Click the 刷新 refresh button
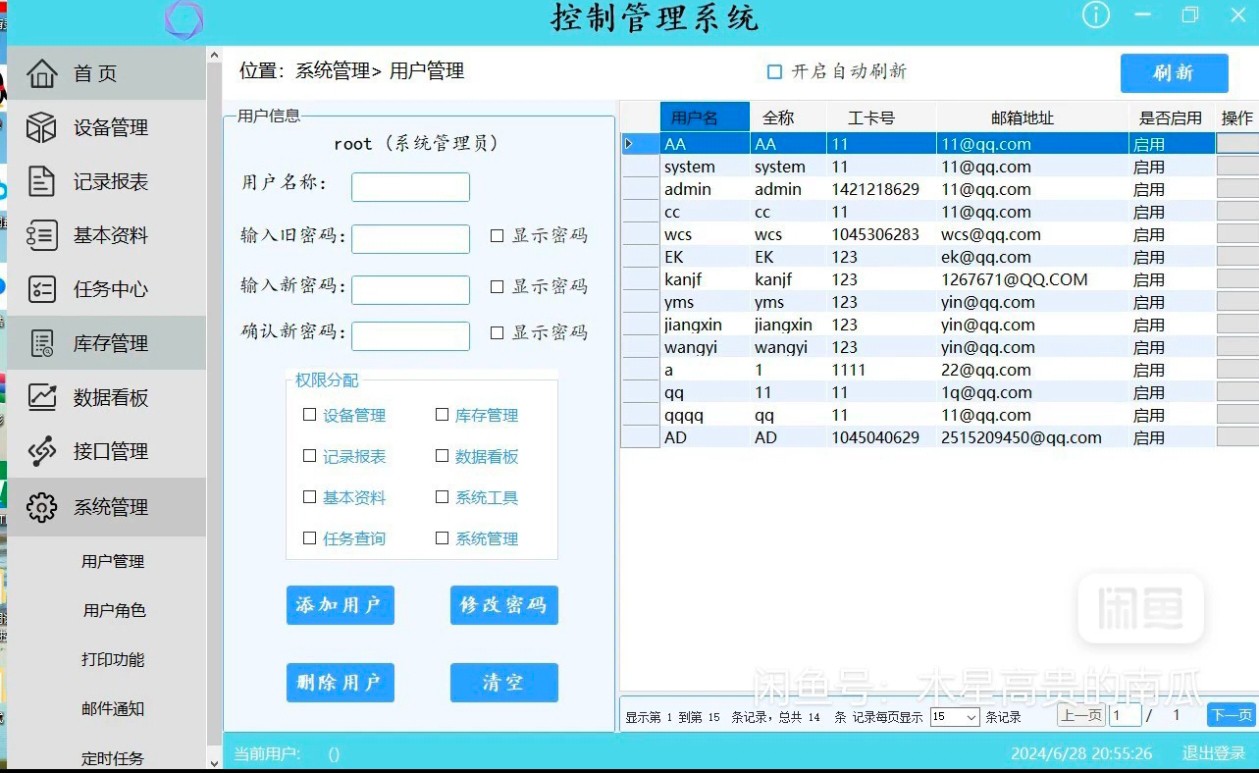The height and width of the screenshot is (773, 1259). pos(1174,73)
